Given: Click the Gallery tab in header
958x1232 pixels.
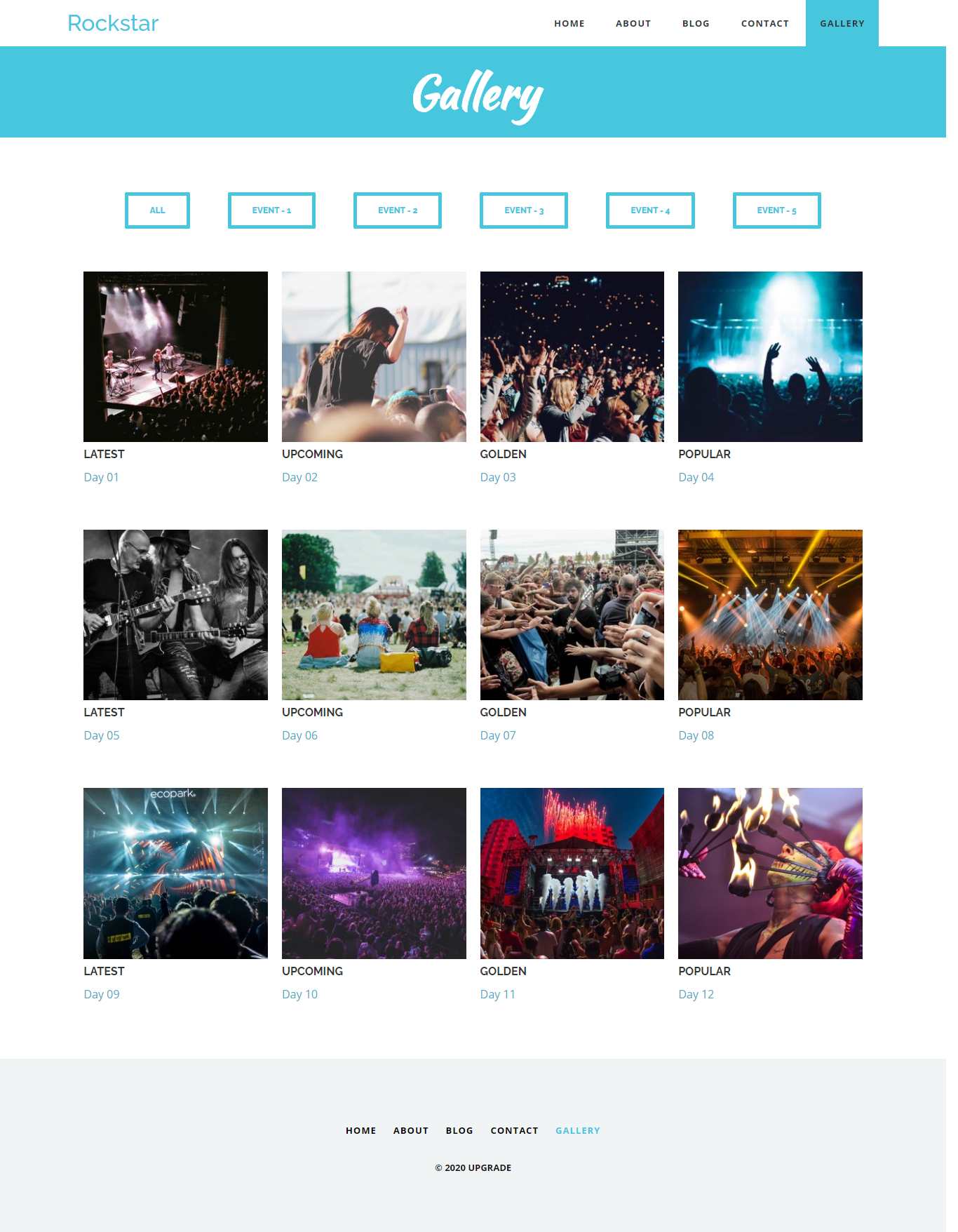Looking at the screenshot, I should [842, 23].
